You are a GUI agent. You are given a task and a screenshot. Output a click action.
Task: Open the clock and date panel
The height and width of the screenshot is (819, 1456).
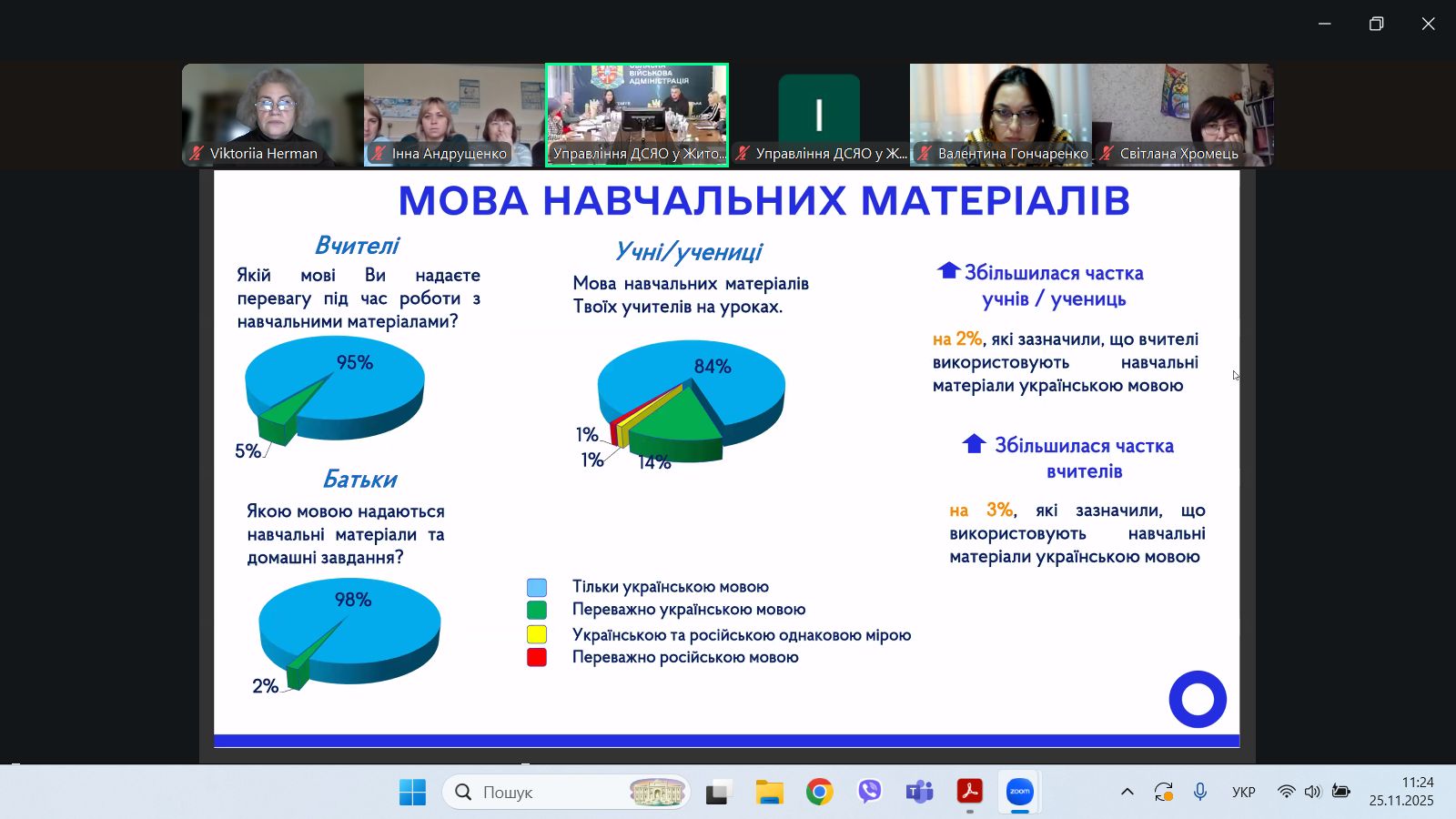(x=1400, y=792)
